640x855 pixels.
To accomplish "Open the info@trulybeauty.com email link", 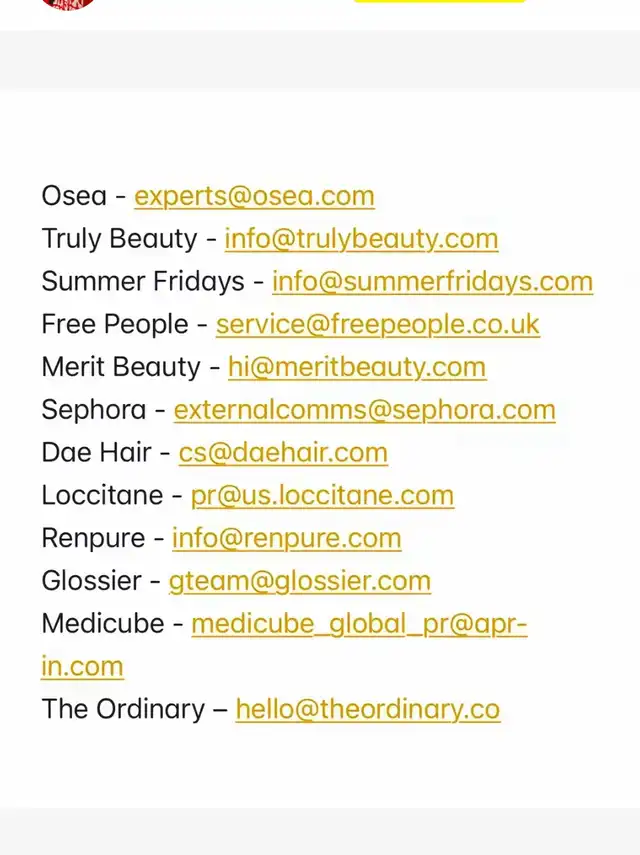I will tap(361, 239).
